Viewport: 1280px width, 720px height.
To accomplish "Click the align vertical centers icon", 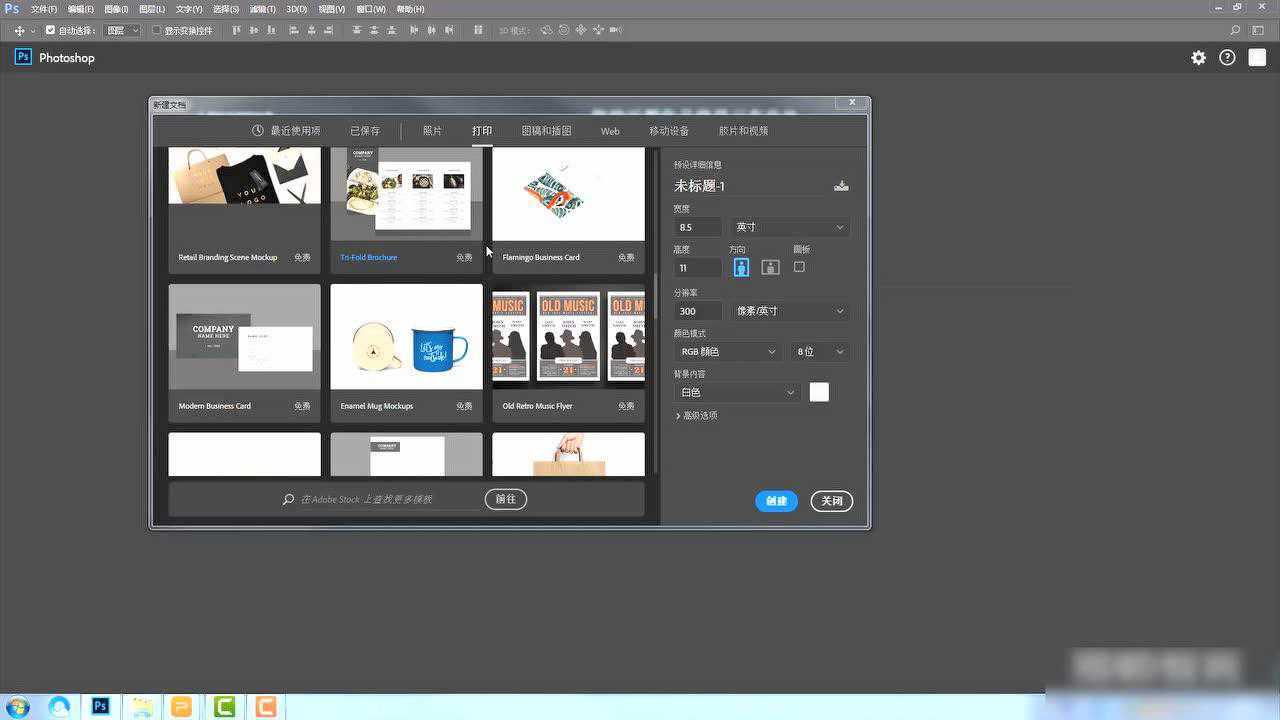I will tap(254, 30).
